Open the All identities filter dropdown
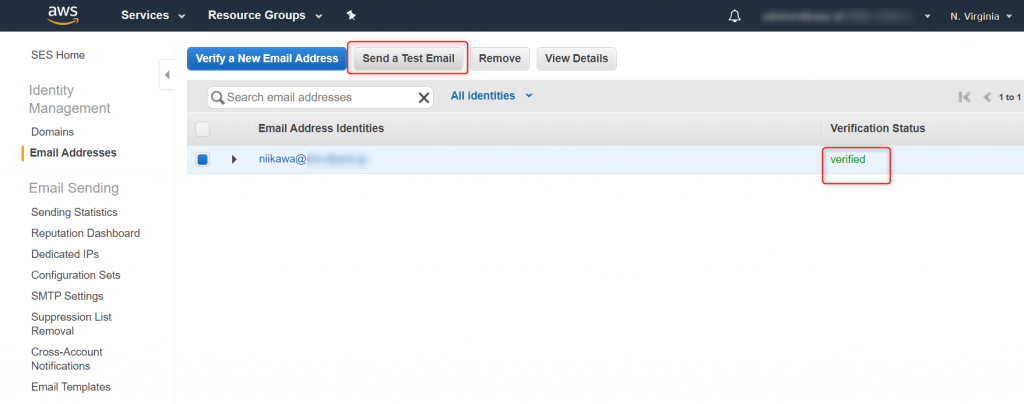This screenshot has height=404, width=1024. click(x=491, y=96)
